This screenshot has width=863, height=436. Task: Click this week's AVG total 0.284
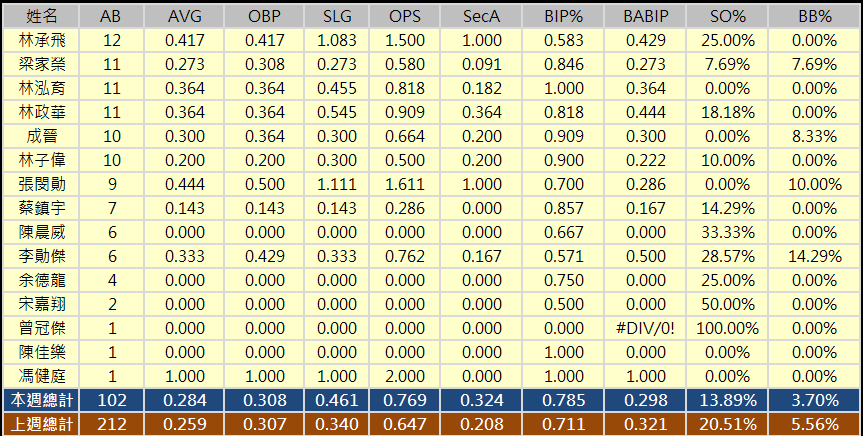pos(185,400)
